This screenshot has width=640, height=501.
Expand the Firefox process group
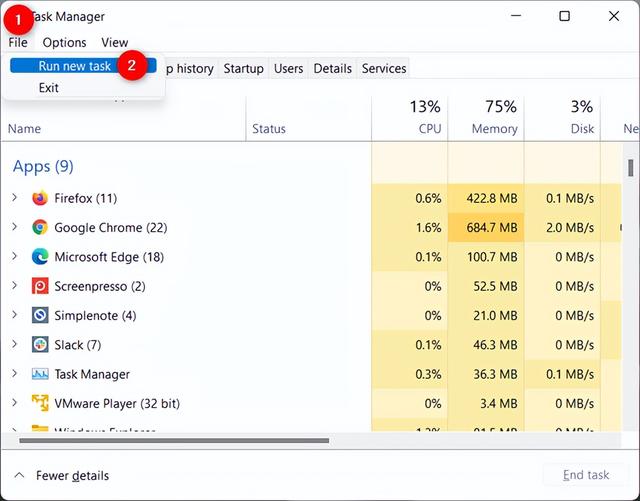click(x=15, y=198)
